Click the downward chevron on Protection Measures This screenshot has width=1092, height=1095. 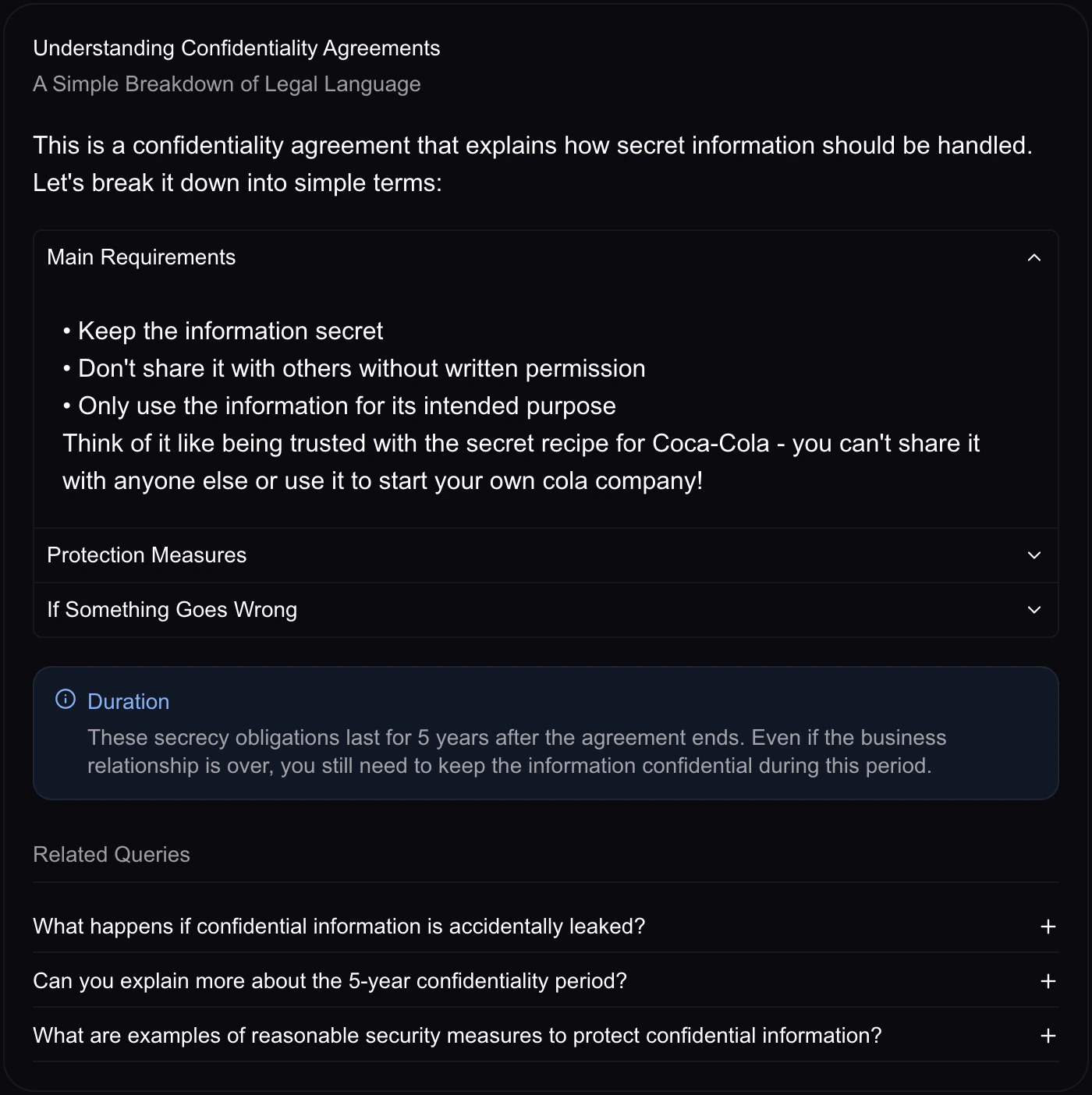pyautogui.click(x=1034, y=555)
